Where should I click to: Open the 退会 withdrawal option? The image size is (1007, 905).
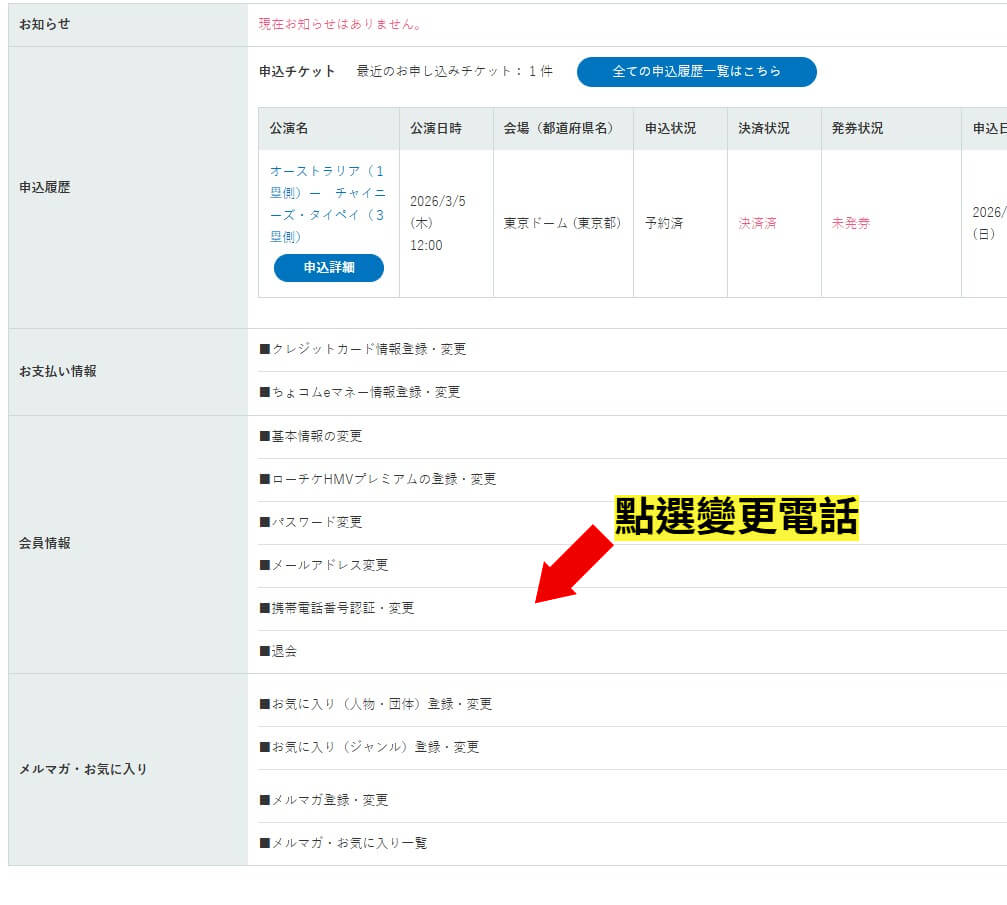[x=279, y=651]
